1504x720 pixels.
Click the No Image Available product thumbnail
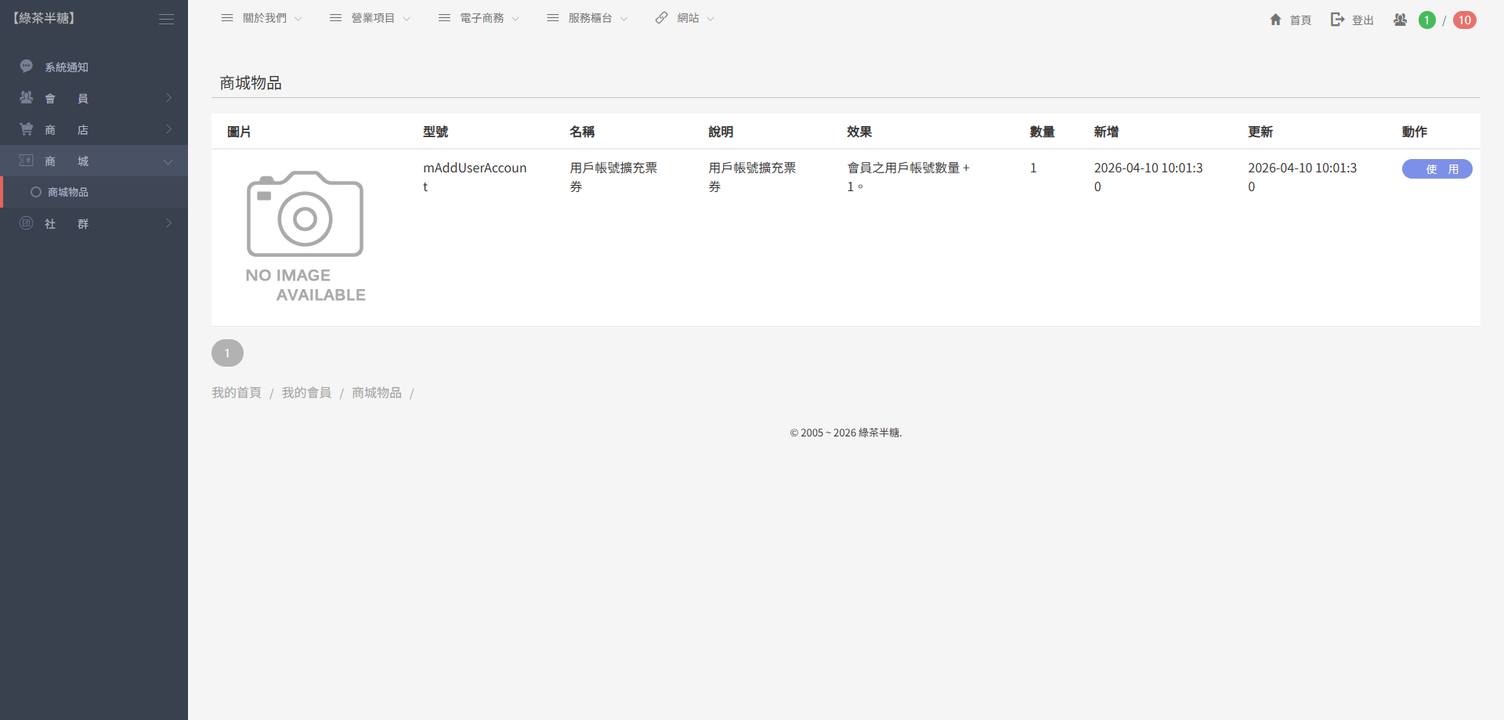pos(305,237)
